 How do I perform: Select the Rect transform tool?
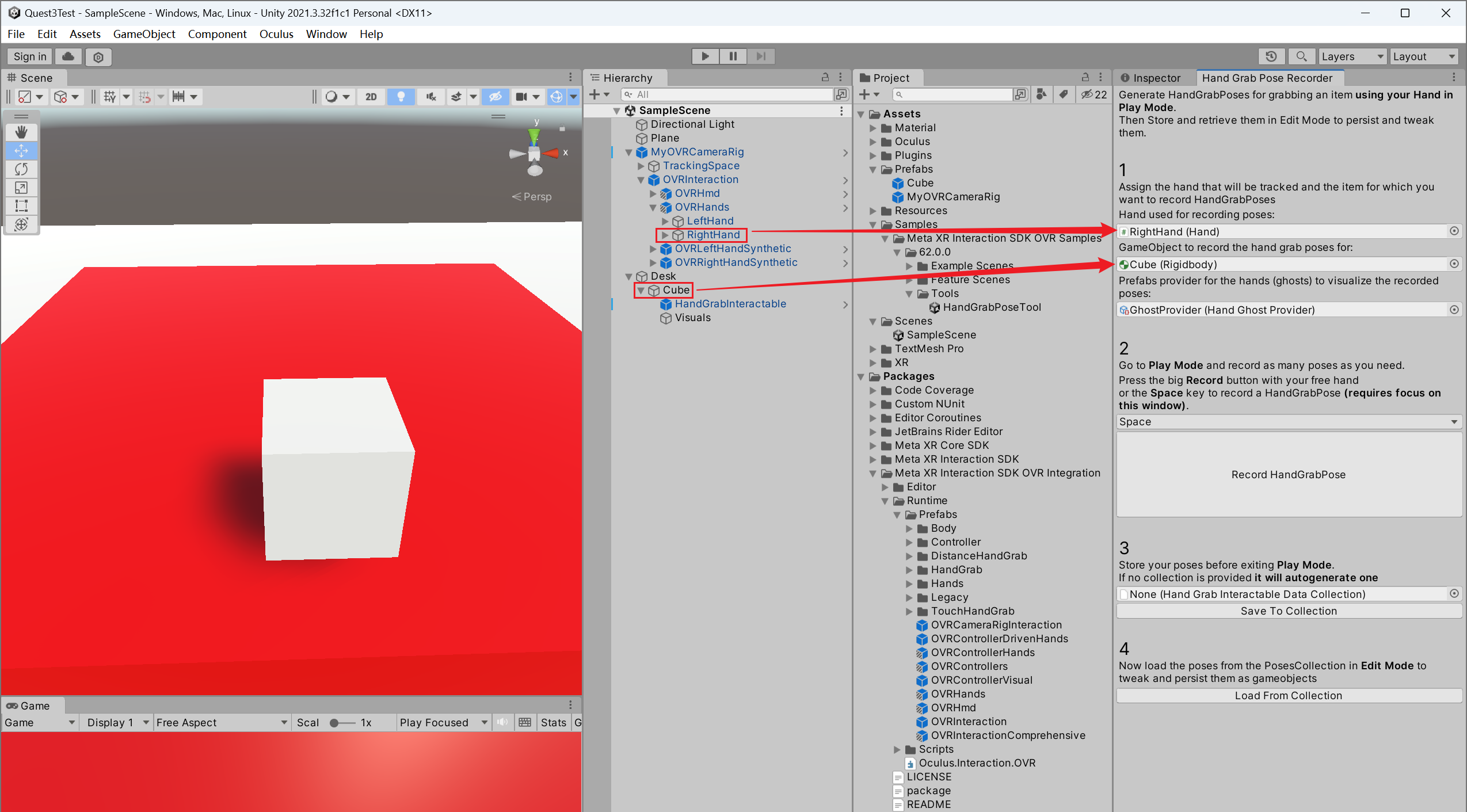21,206
